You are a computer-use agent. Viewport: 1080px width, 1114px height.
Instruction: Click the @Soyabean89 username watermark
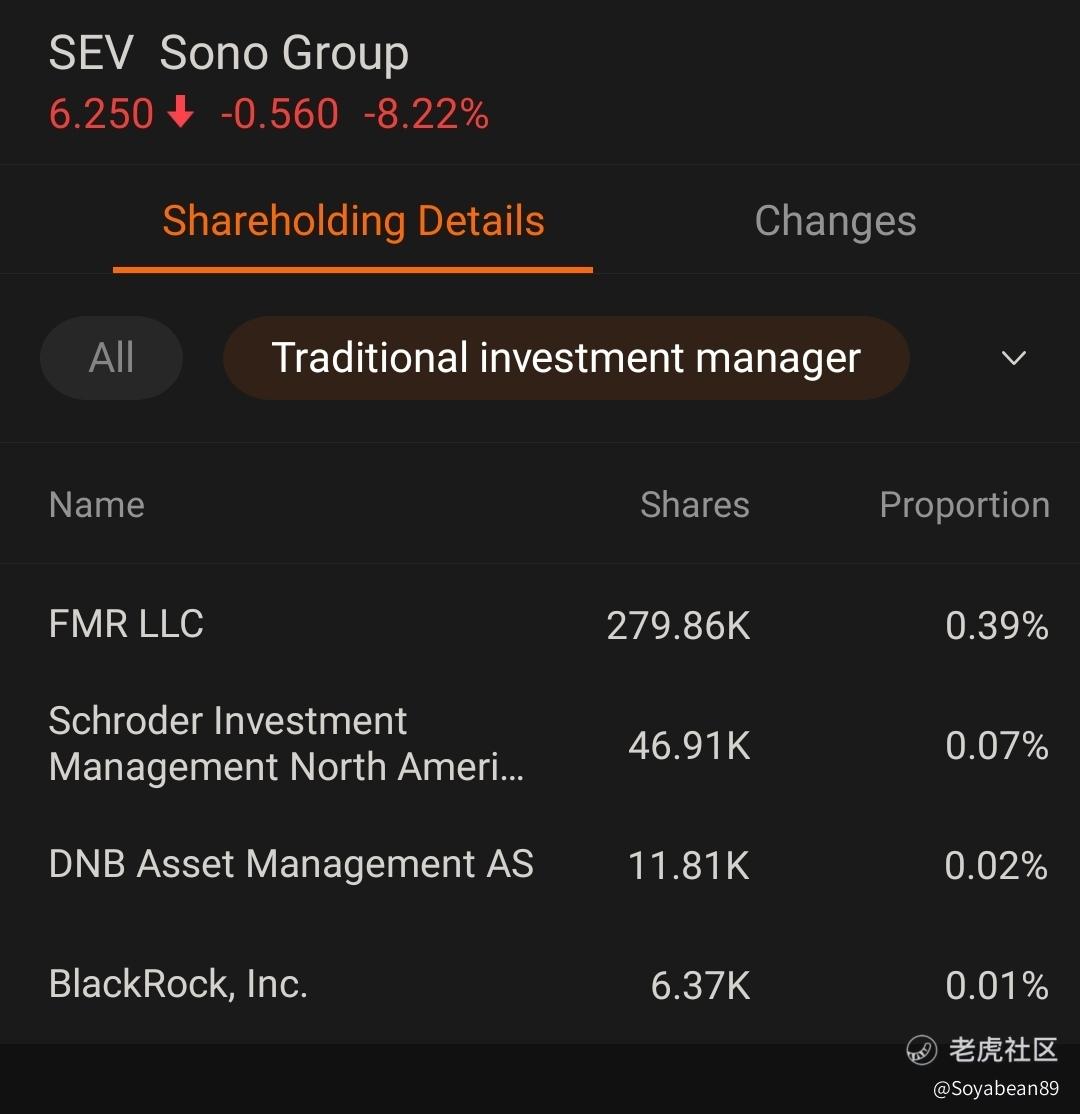coord(995,1088)
